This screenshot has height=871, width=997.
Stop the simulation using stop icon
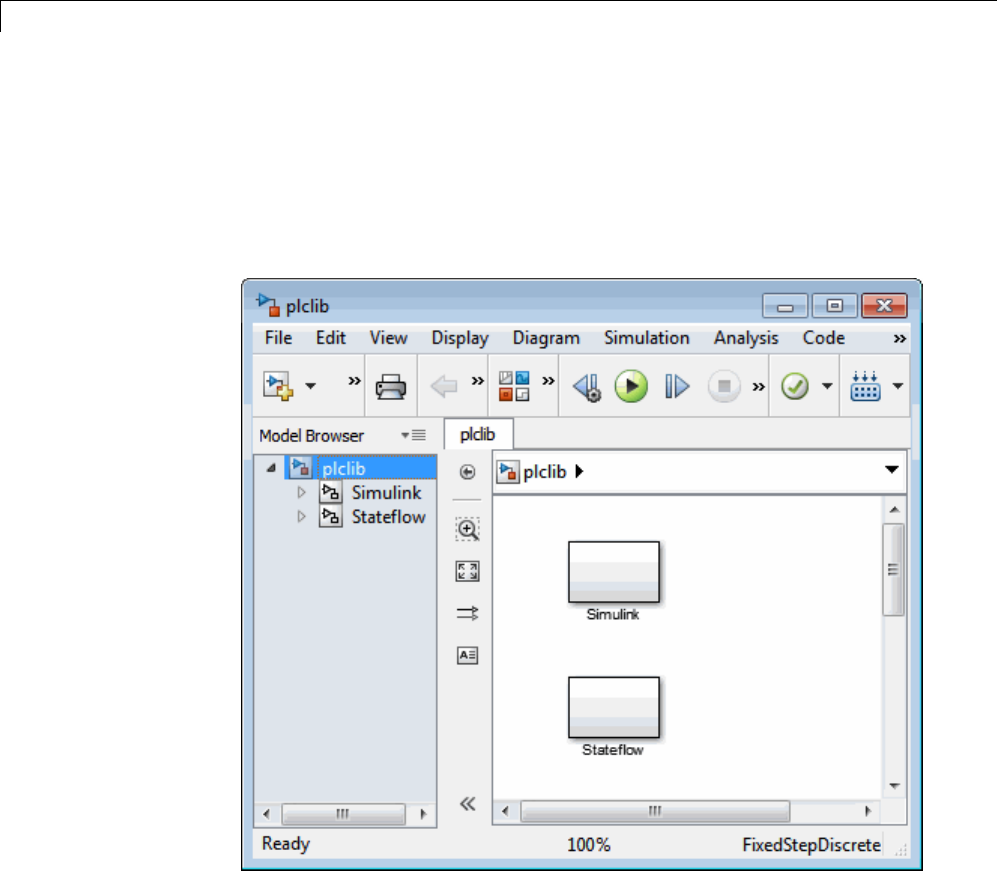tap(724, 386)
